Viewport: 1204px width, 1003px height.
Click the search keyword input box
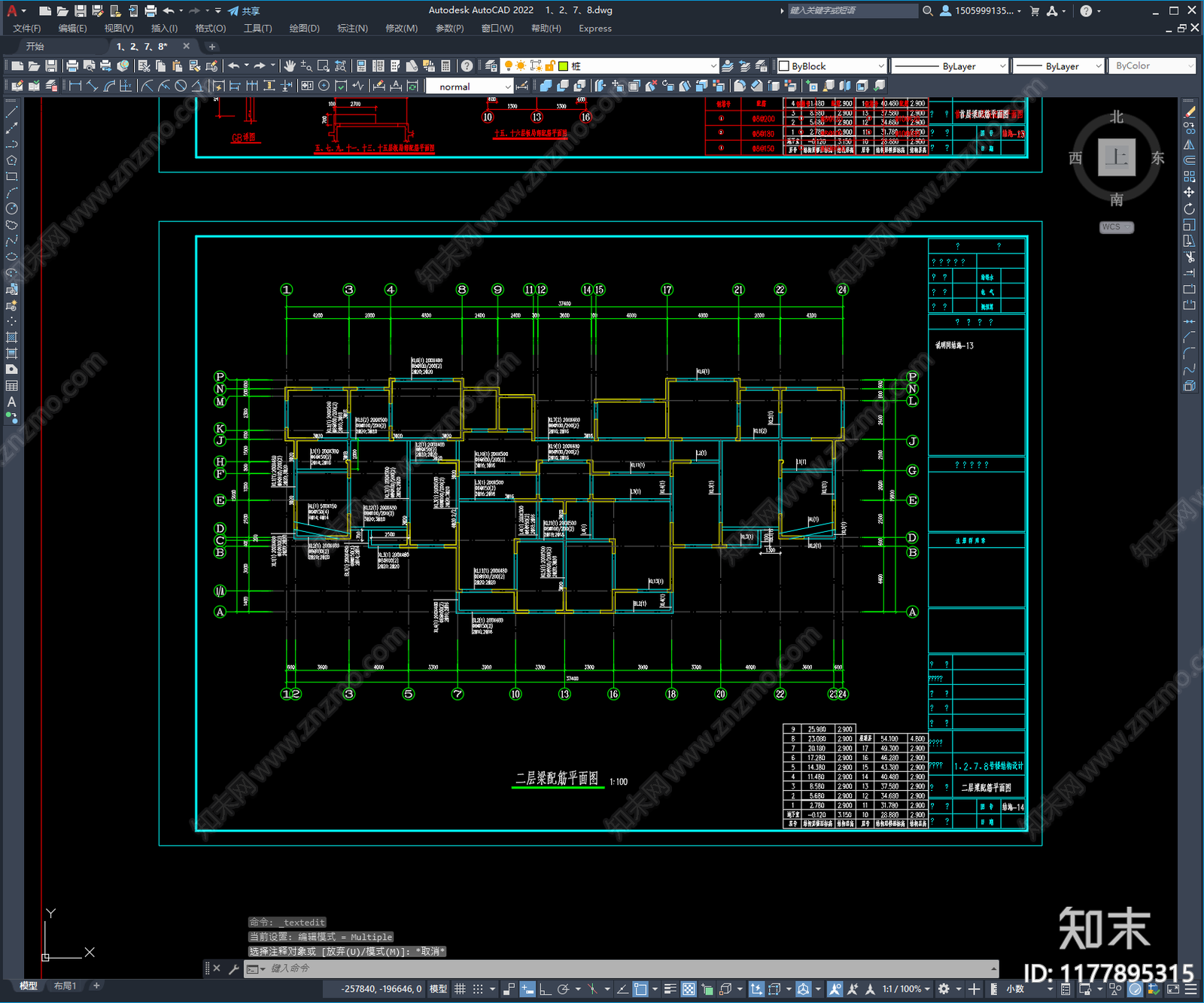click(x=852, y=11)
